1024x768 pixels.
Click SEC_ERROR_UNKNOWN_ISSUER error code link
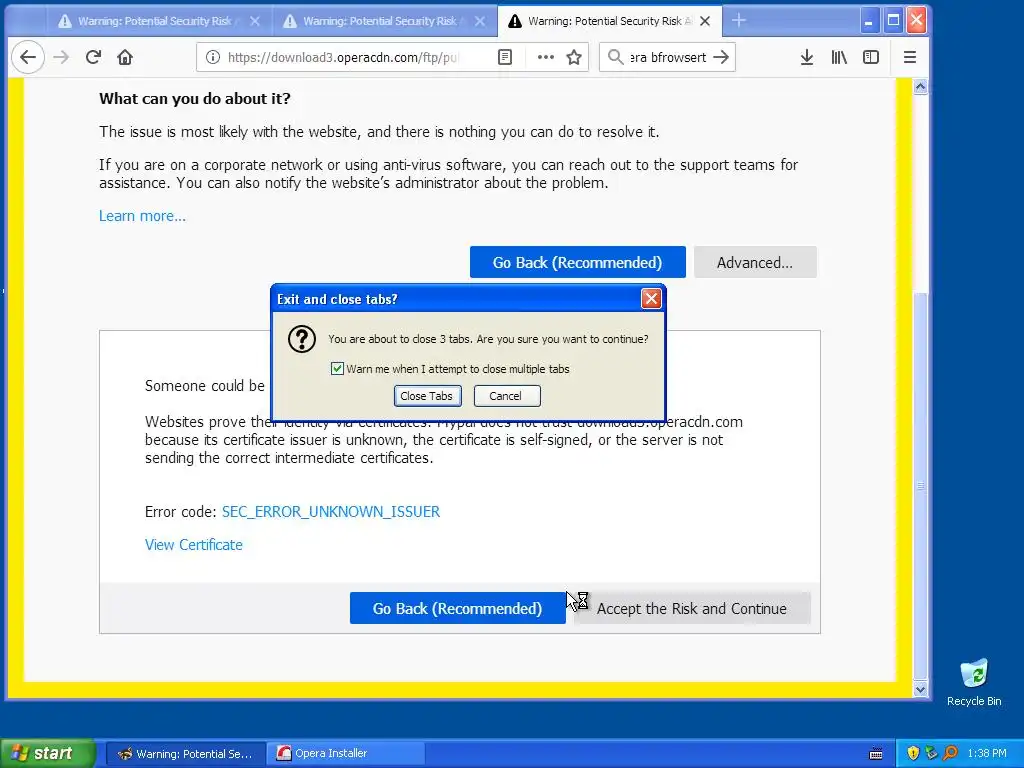pyautogui.click(x=330, y=511)
